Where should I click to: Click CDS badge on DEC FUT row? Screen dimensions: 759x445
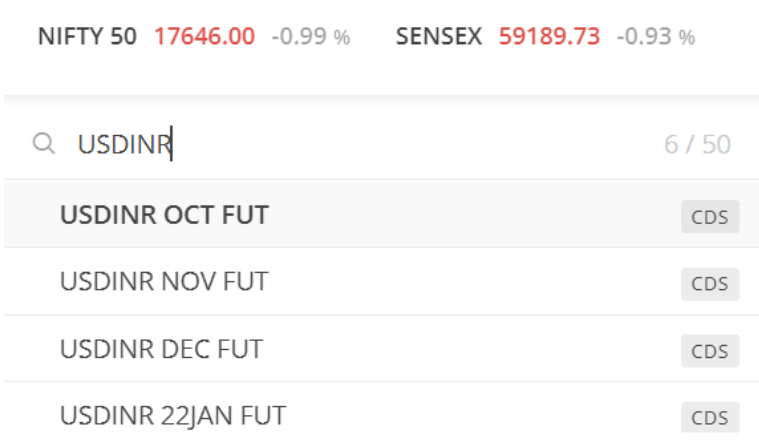[x=710, y=351]
